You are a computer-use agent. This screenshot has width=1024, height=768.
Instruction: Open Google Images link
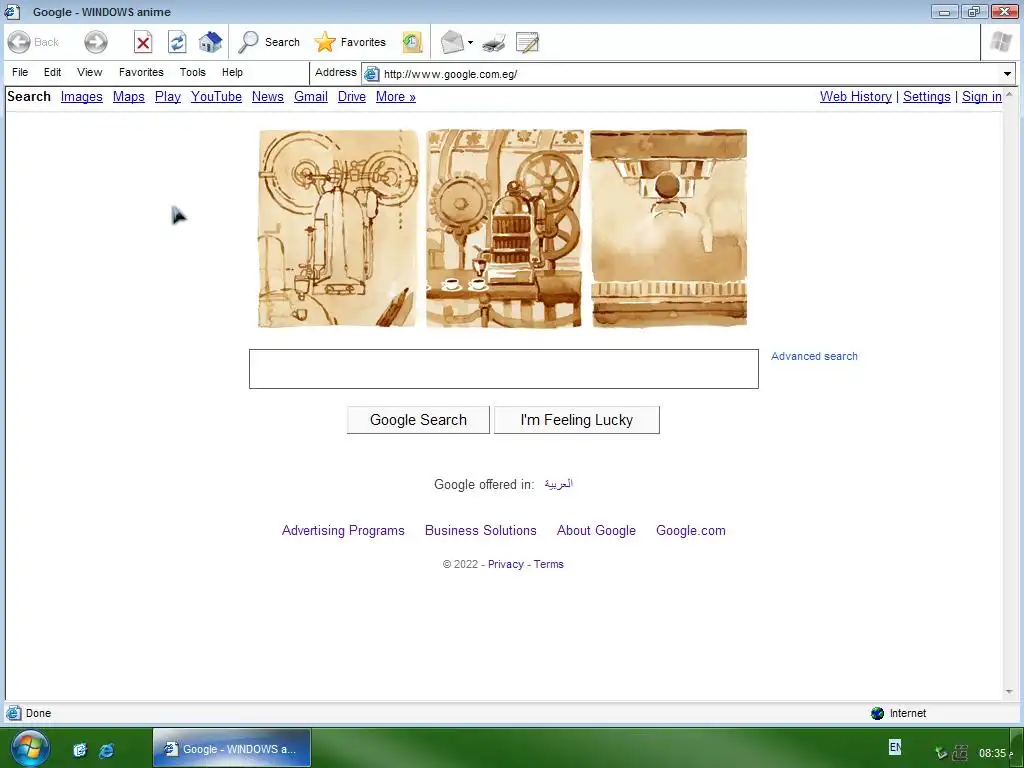tap(82, 97)
